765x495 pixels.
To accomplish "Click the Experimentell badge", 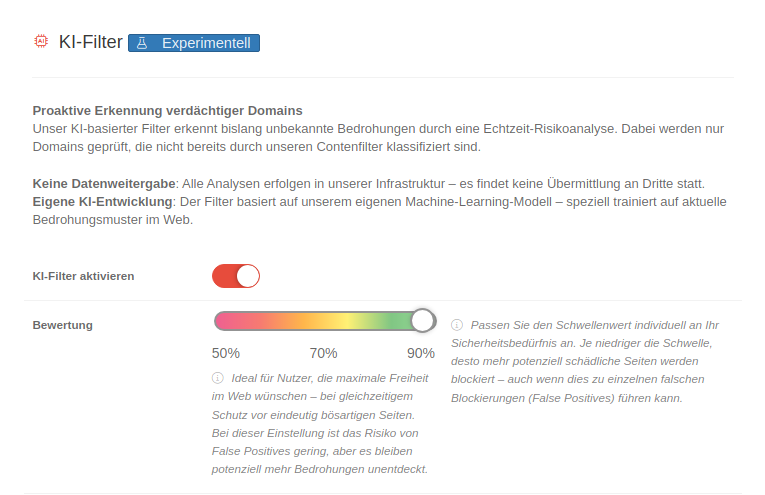I will (x=194, y=43).
